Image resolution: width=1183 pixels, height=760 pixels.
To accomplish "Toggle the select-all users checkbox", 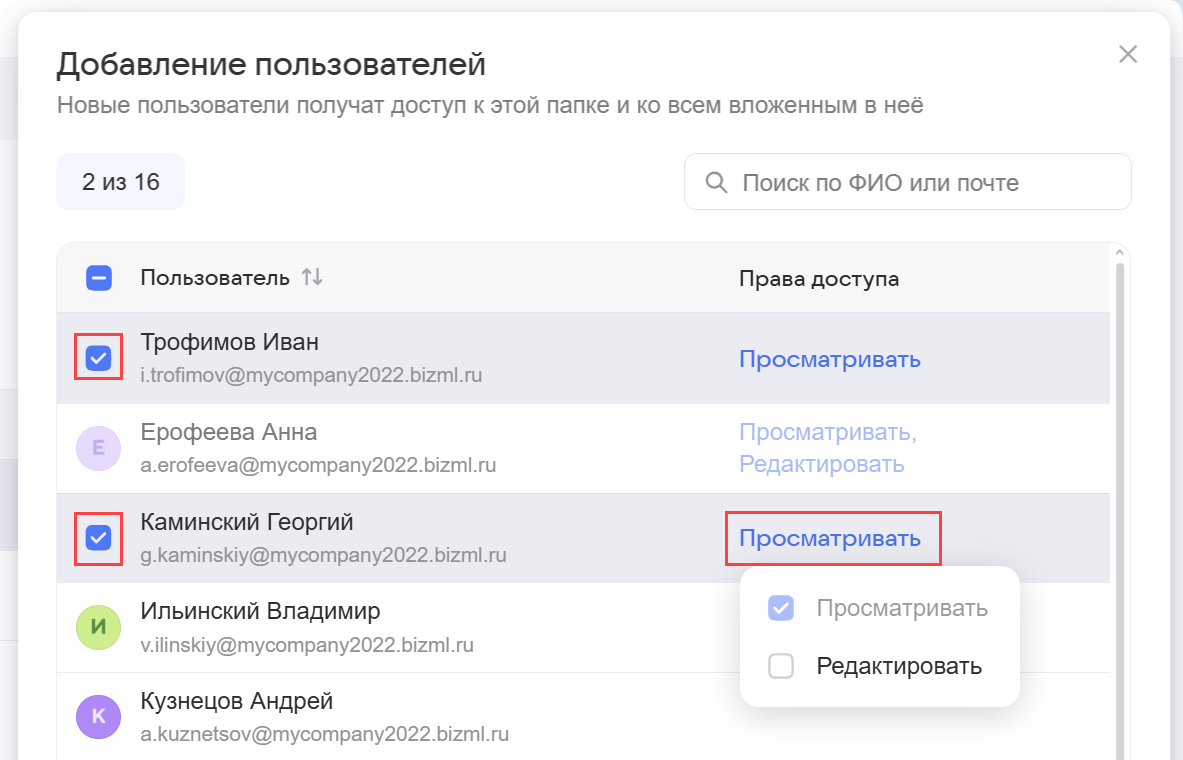I will 99,278.
